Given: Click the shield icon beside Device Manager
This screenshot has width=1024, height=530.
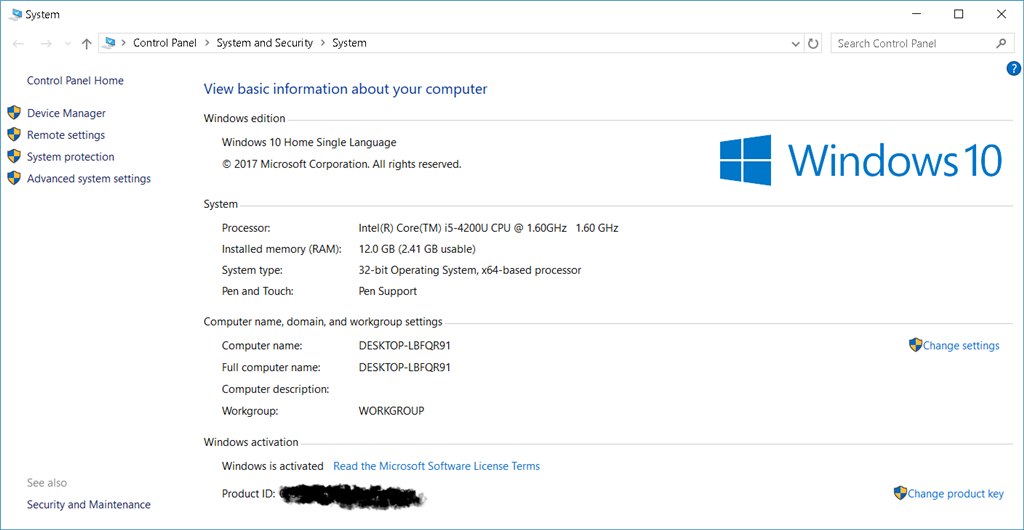Looking at the screenshot, I should tap(14, 113).
